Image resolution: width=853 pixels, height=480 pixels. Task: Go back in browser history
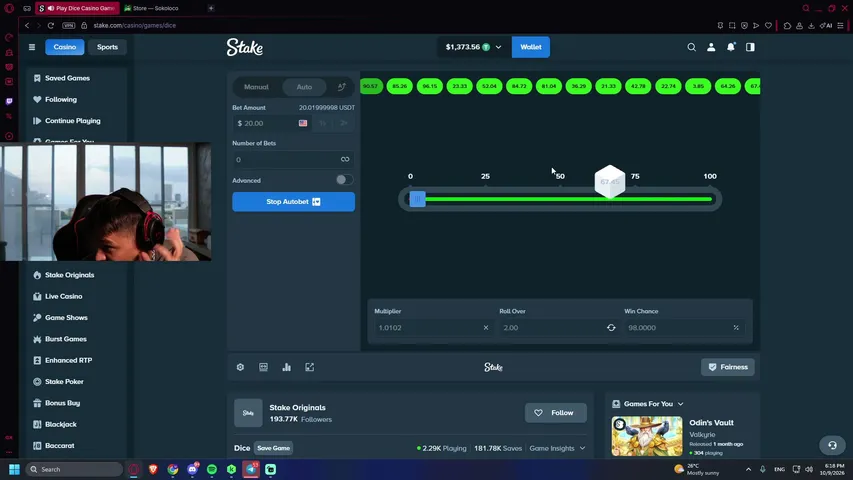point(27,26)
